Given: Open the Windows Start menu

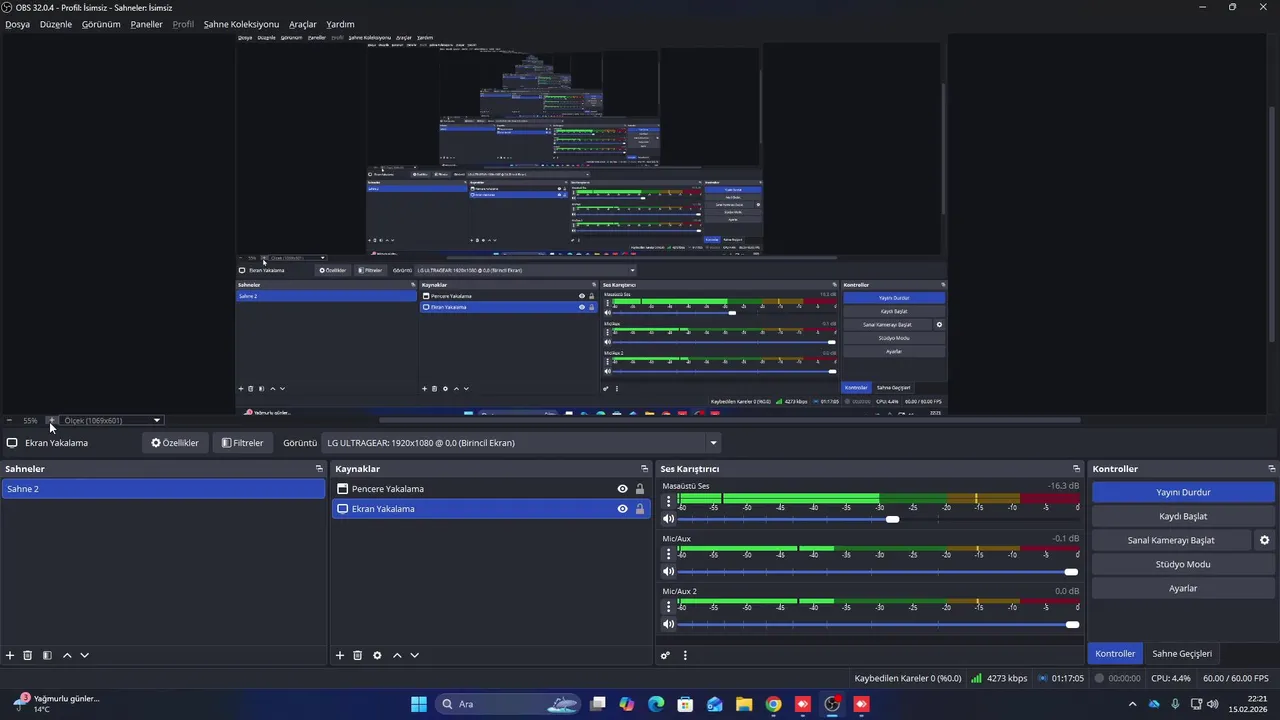Looking at the screenshot, I should (x=419, y=704).
